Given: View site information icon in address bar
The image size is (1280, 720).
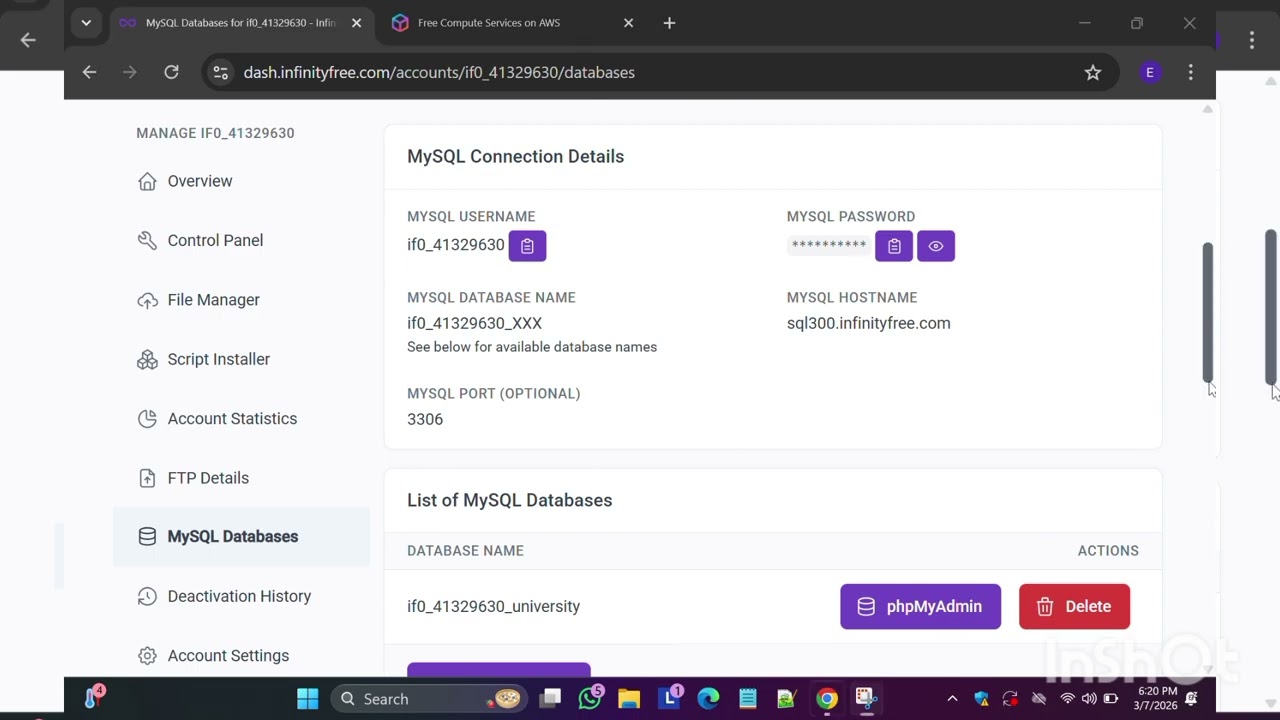Looking at the screenshot, I should (221, 72).
